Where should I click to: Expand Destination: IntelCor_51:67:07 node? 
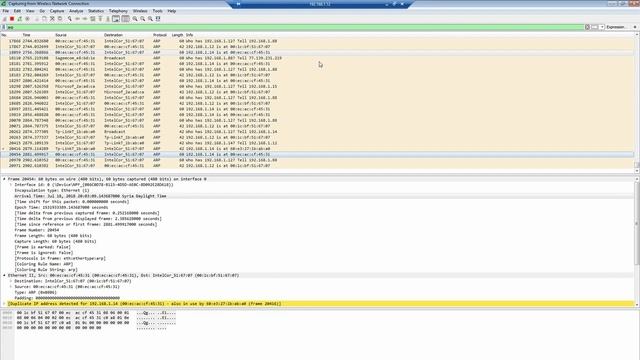(x=11, y=281)
